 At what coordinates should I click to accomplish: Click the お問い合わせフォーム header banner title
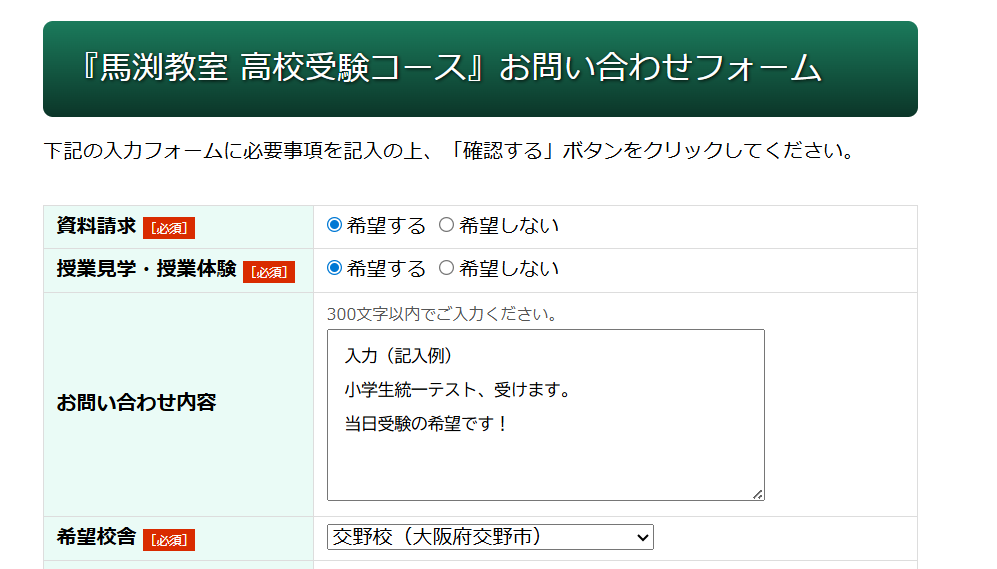450,68
